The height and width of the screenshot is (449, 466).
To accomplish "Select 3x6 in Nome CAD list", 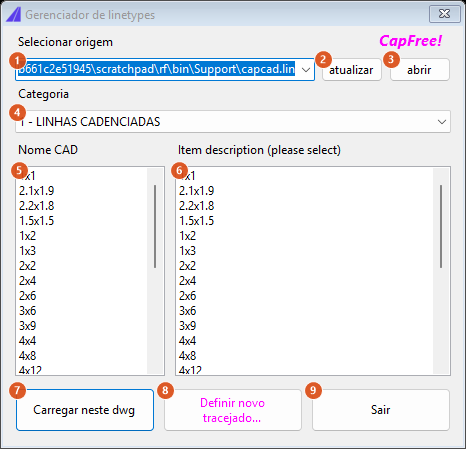I will click(x=81, y=311).
